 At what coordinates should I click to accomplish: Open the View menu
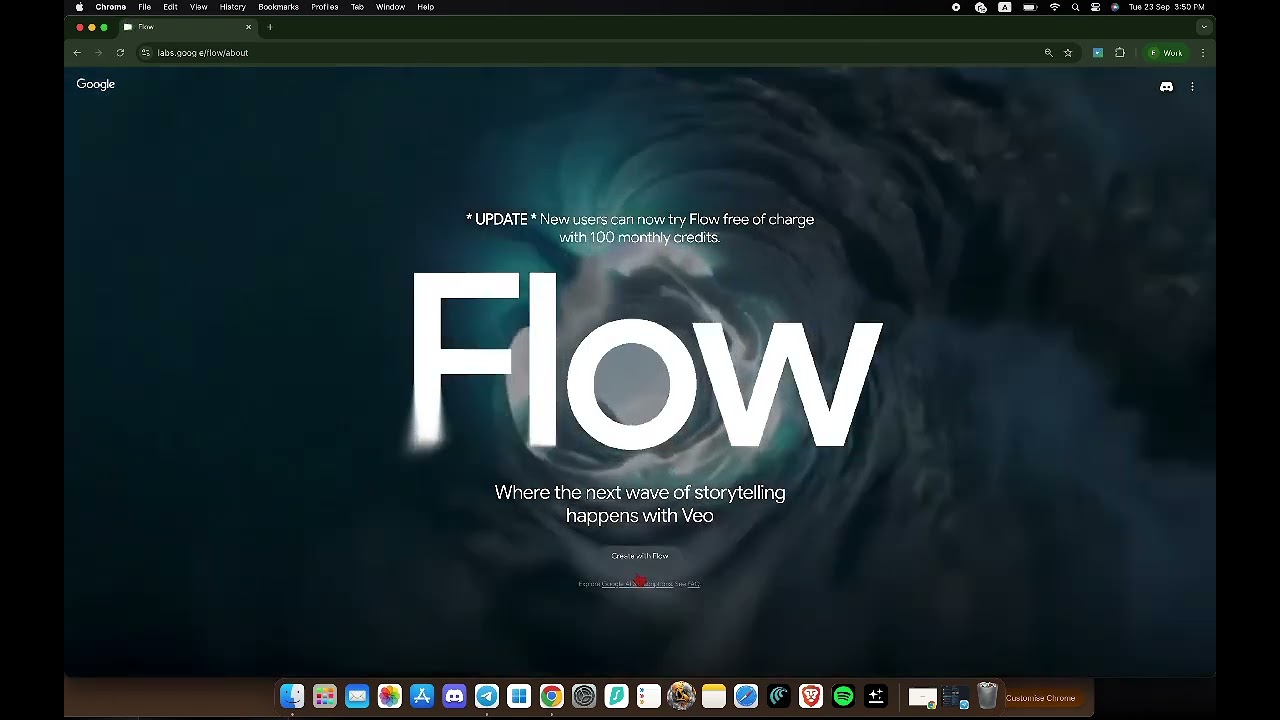point(199,7)
